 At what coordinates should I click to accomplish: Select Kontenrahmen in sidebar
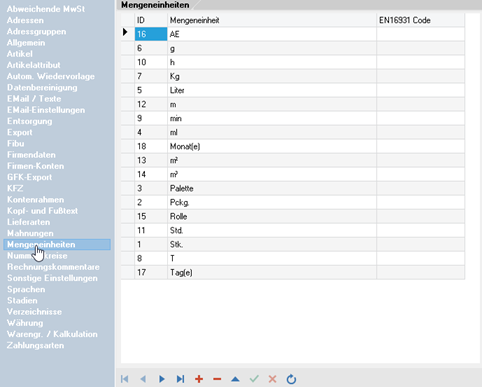click(35, 200)
